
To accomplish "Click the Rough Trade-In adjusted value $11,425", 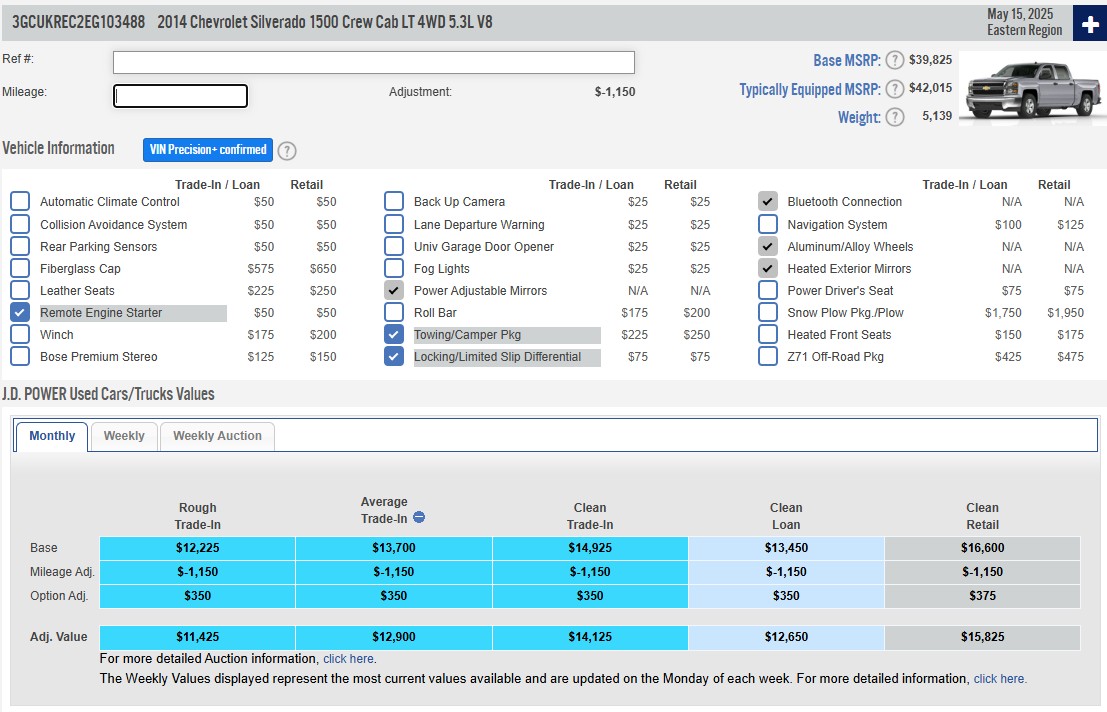I will click(198, 637).
